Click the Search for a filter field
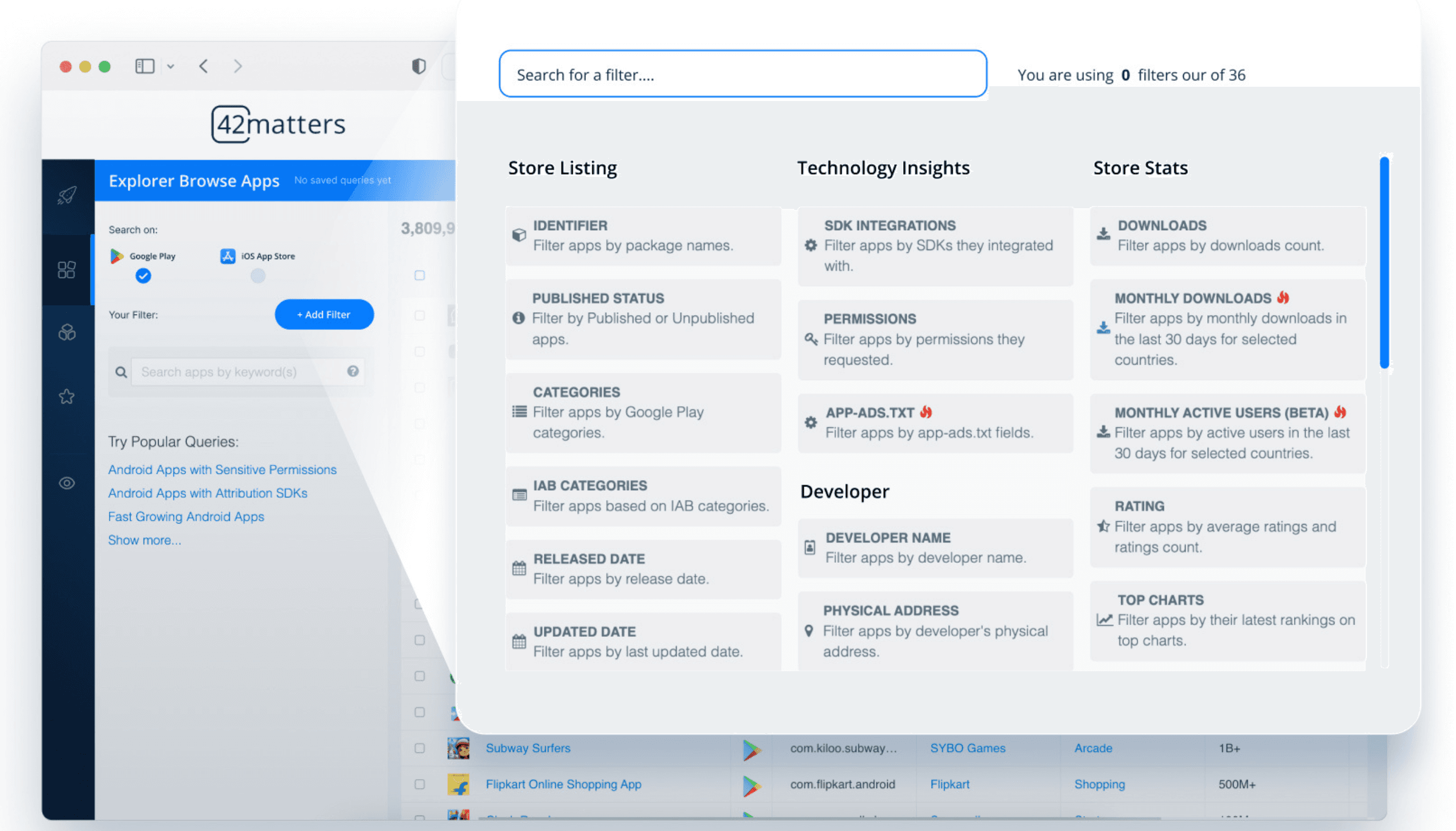 (743, 74)
